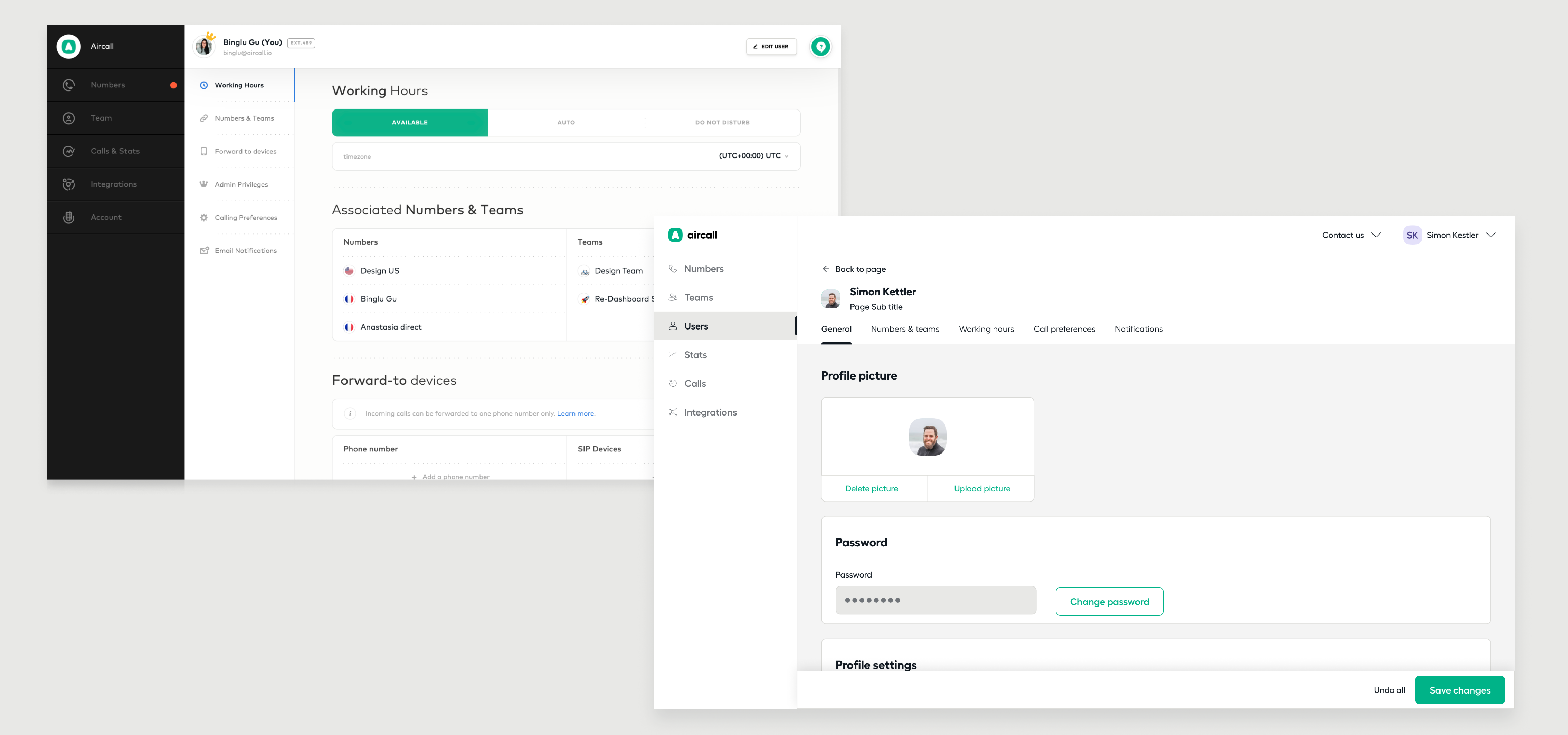Click the Change password button
The width and height of the screenshot is (1568, 735).
click(1109, 601)
